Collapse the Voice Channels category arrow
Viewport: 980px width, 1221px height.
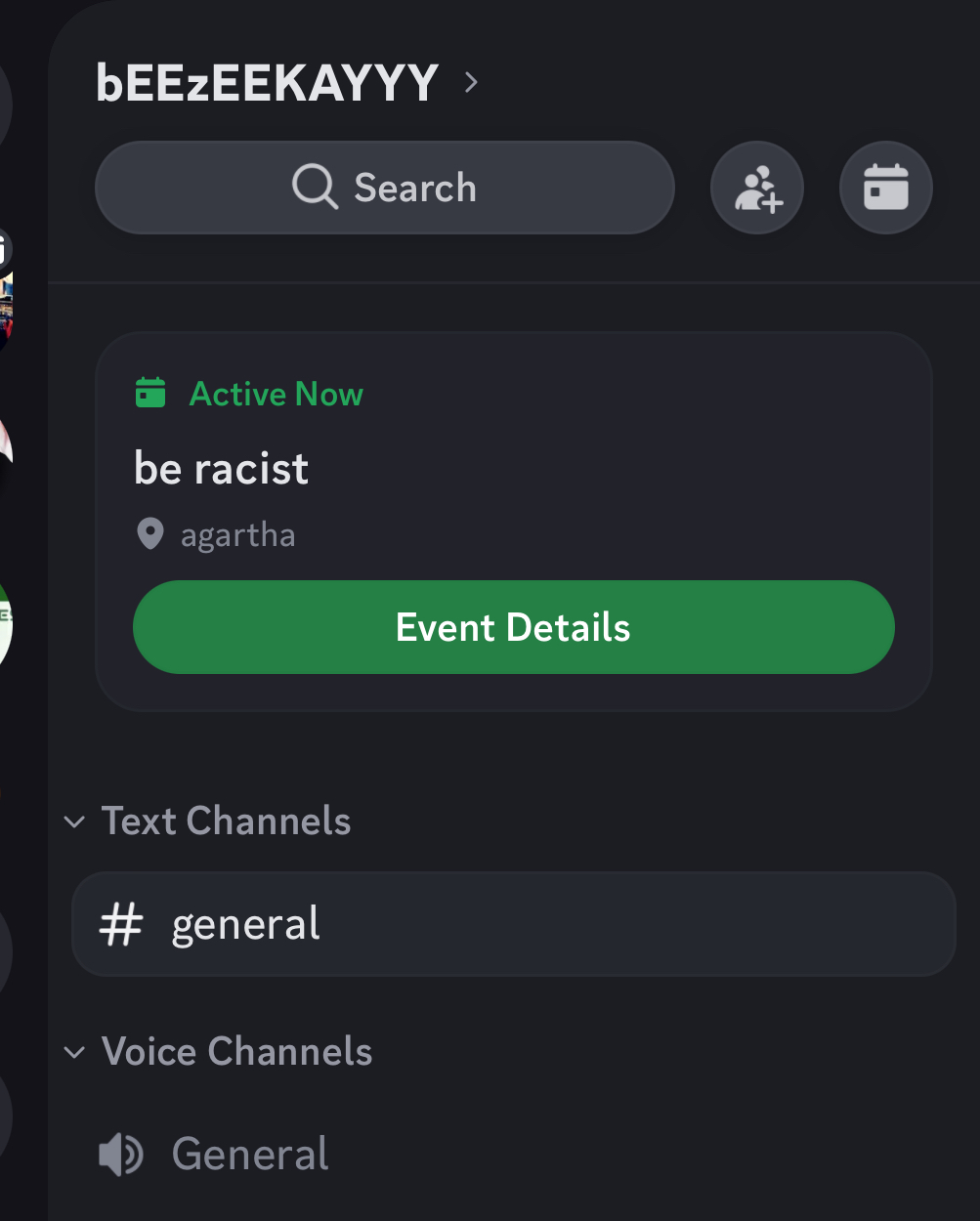tap(74, 1052)
